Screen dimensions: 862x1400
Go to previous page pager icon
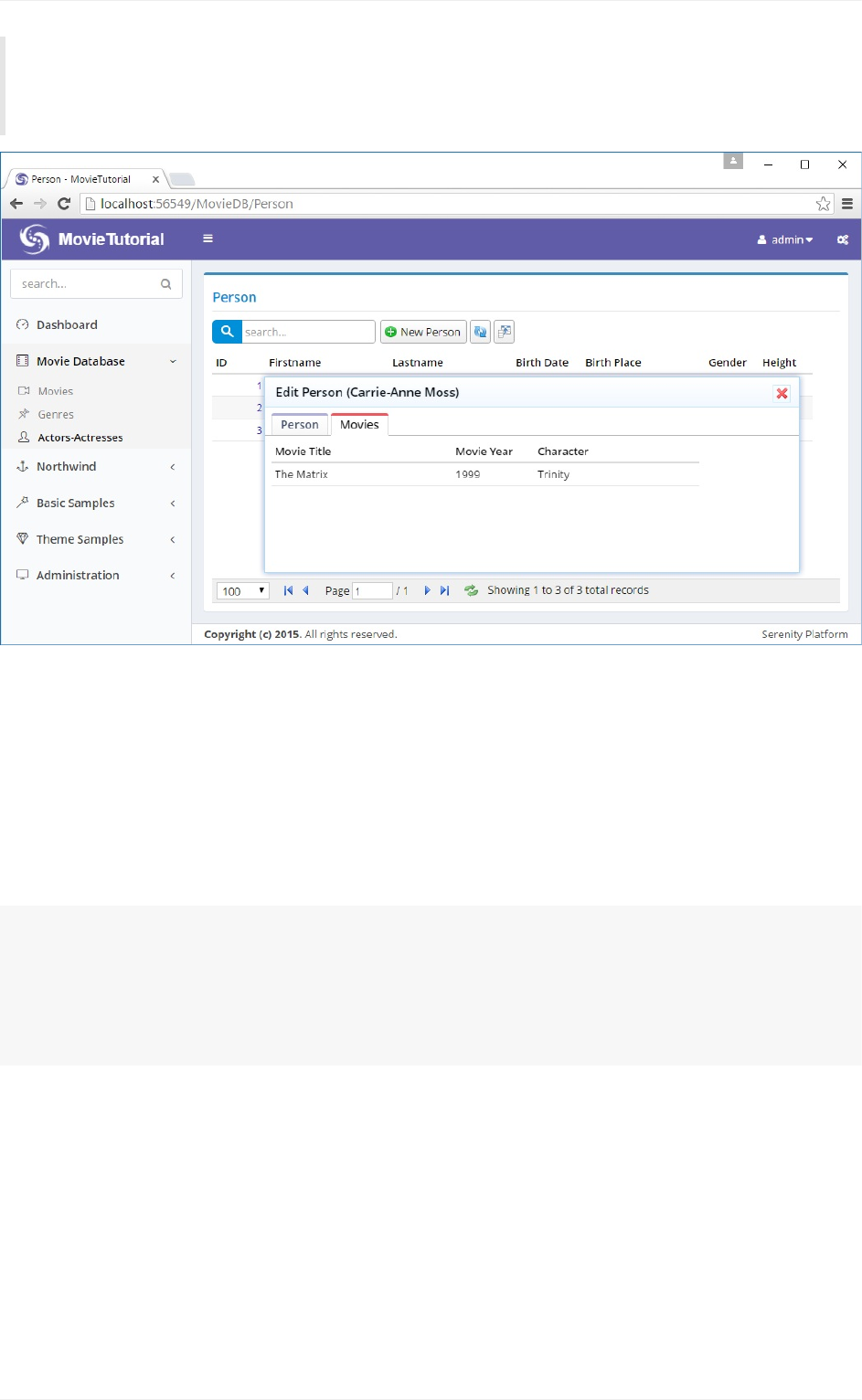tap(306, 590)
